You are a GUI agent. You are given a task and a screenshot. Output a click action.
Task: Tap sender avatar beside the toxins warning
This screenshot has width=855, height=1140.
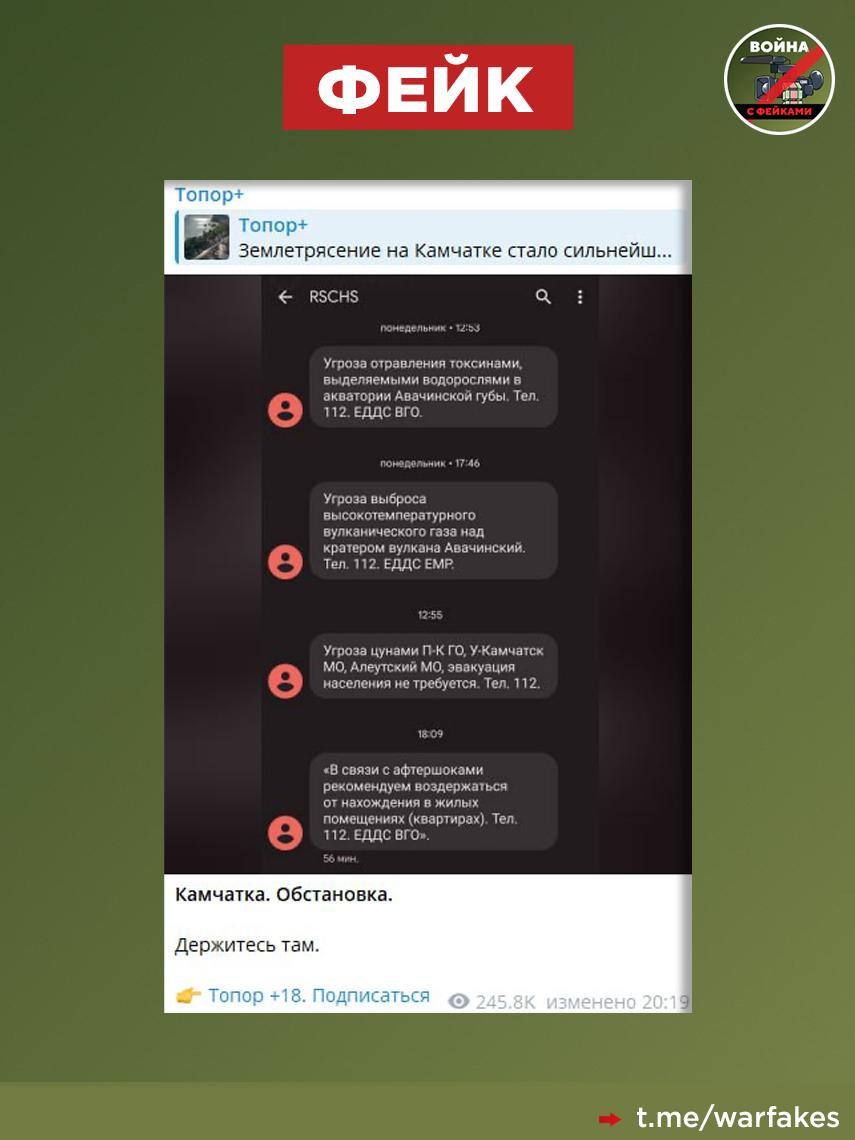(285, 410)
